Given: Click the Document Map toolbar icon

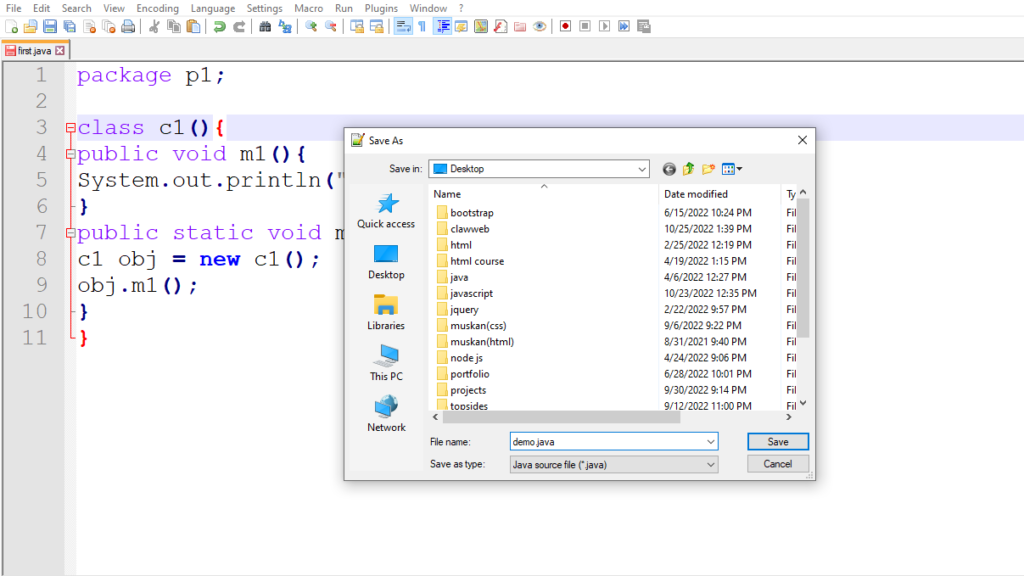Looking at the screenshot, I should [x=481, y=27].
